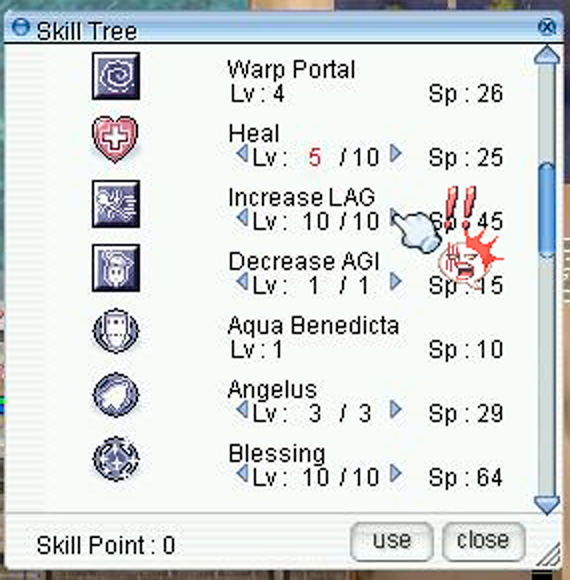
Task: Click the blue scrollbar thumb
Action: [547, 209]
